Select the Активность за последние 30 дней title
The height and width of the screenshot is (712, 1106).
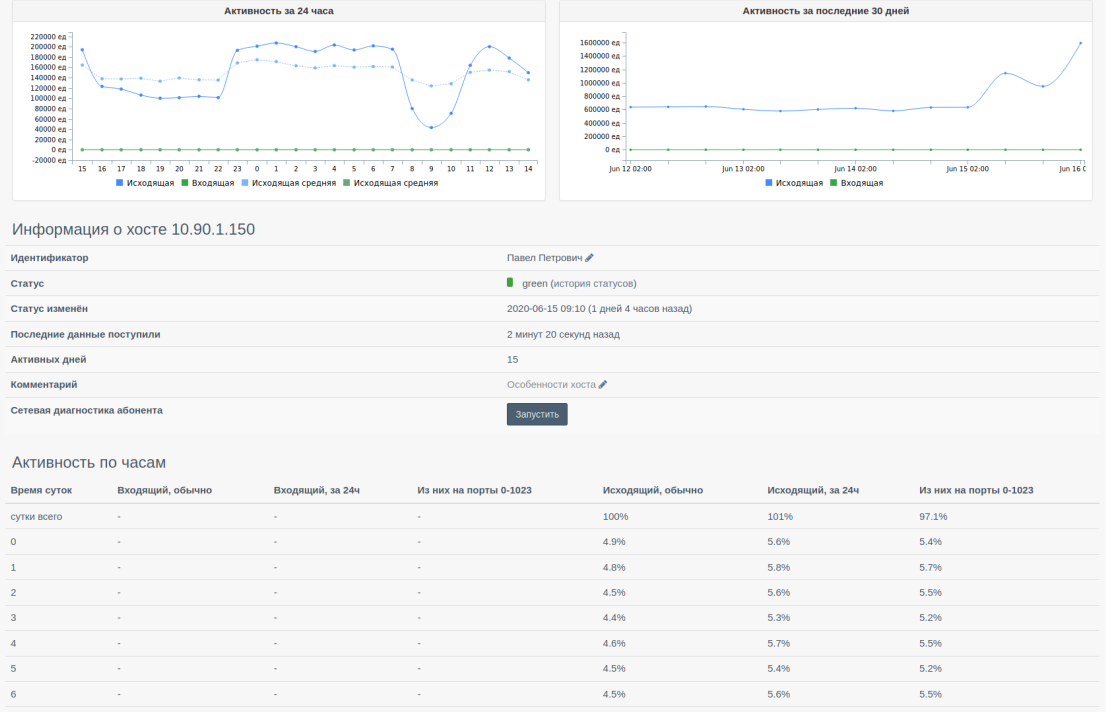tap(825, 11)
